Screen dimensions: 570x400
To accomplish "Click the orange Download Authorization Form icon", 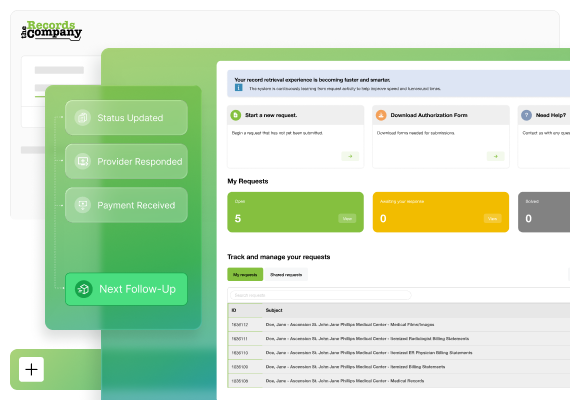I will coord(381,115).
